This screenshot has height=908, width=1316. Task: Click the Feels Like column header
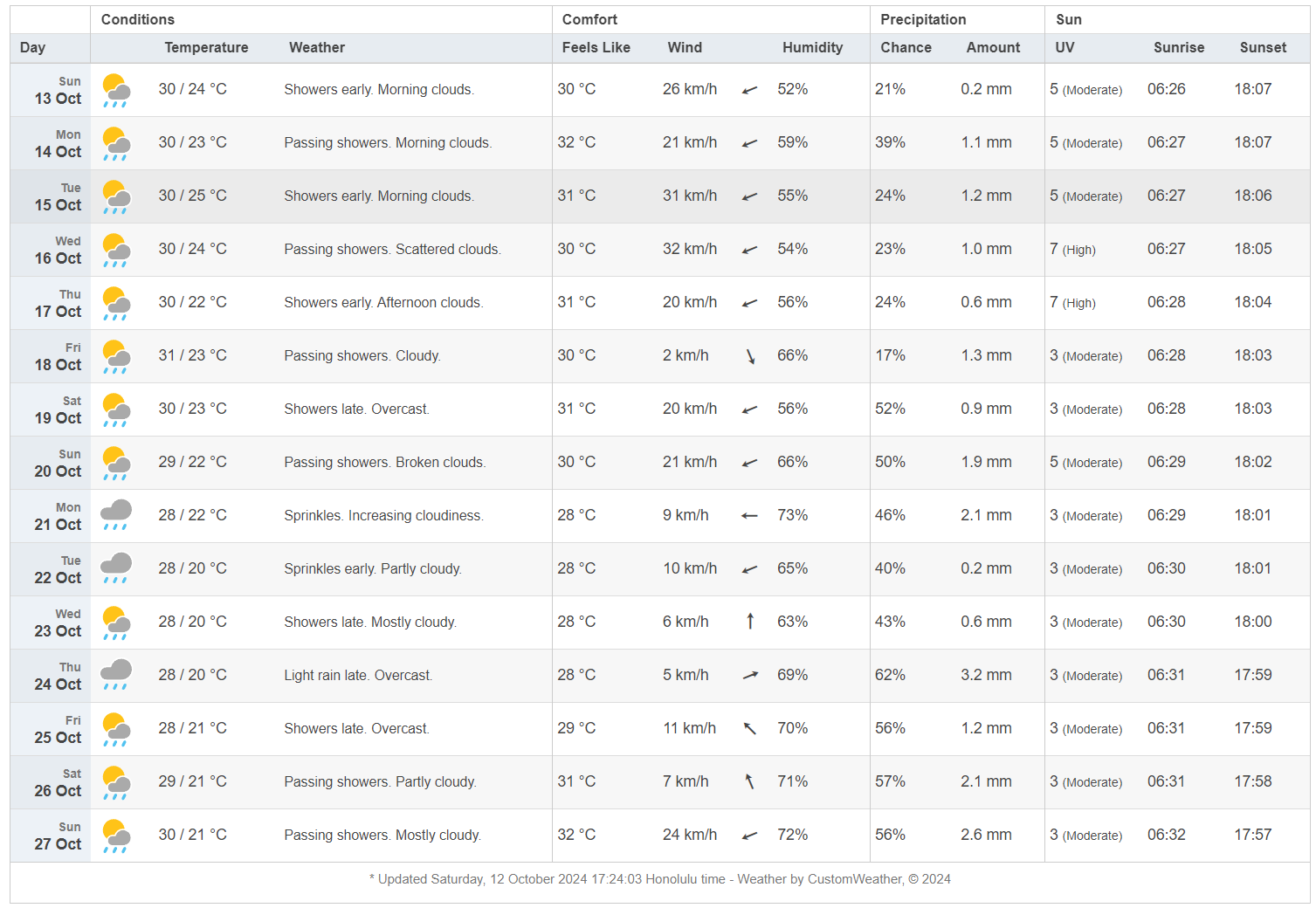coord(596,48)
